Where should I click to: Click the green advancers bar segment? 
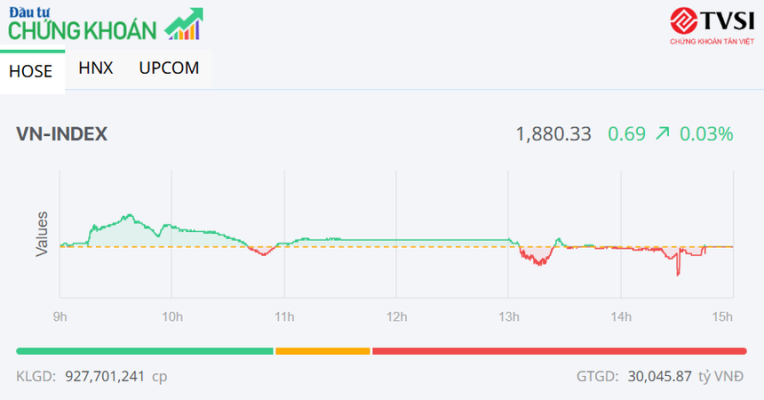pos(145,350)
